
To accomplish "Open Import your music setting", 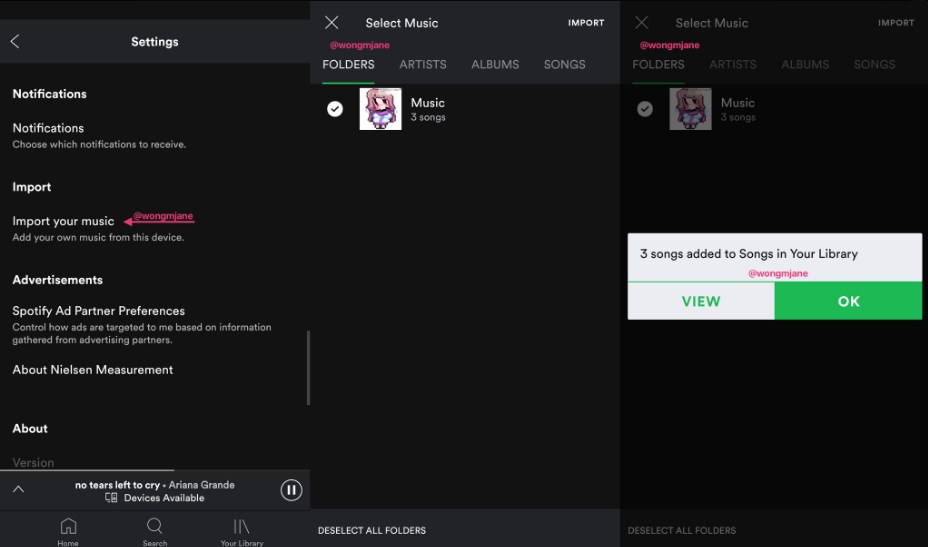I will (64, 221).
